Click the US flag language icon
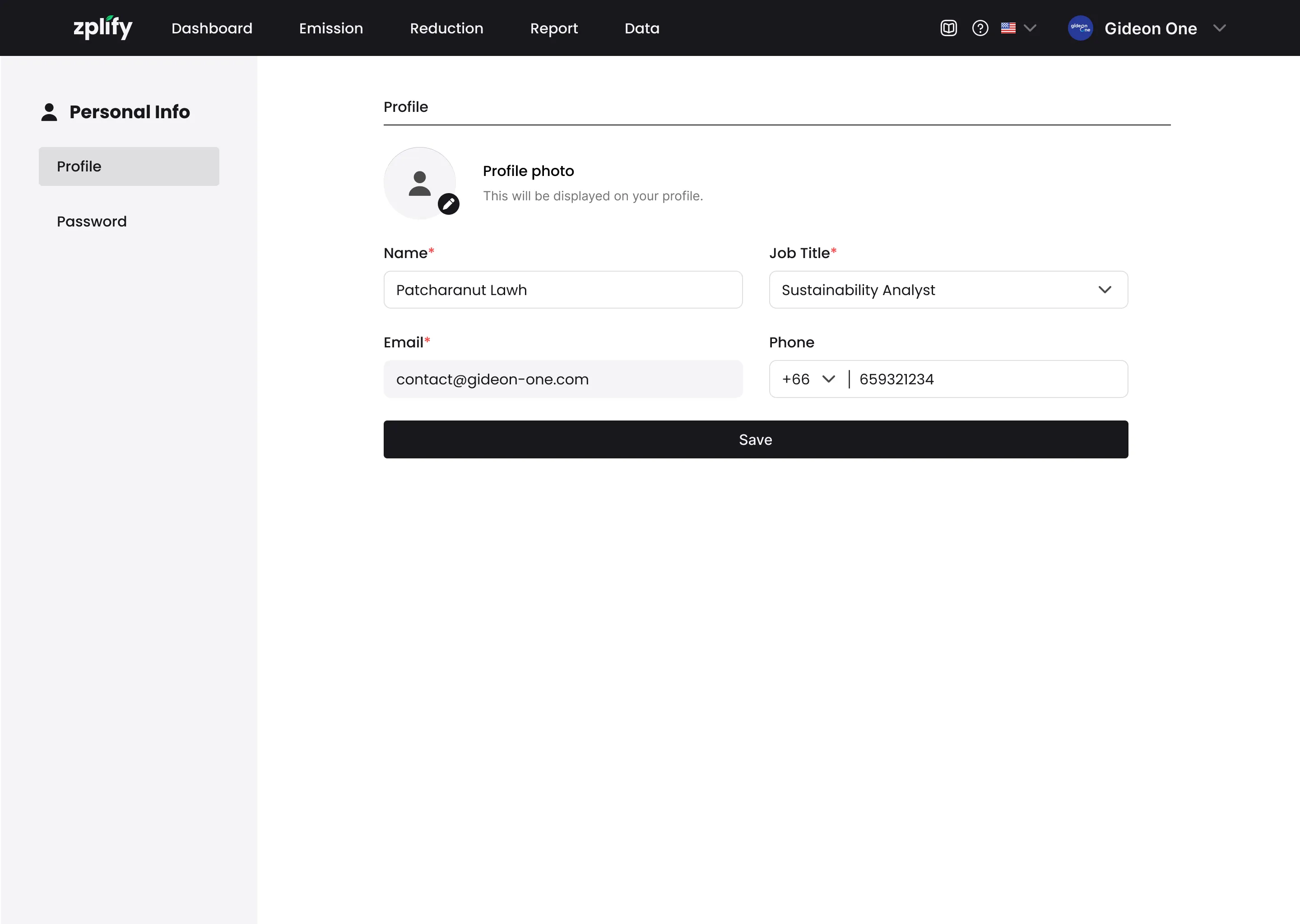 pyautogui.click(x=1008, y=28)
